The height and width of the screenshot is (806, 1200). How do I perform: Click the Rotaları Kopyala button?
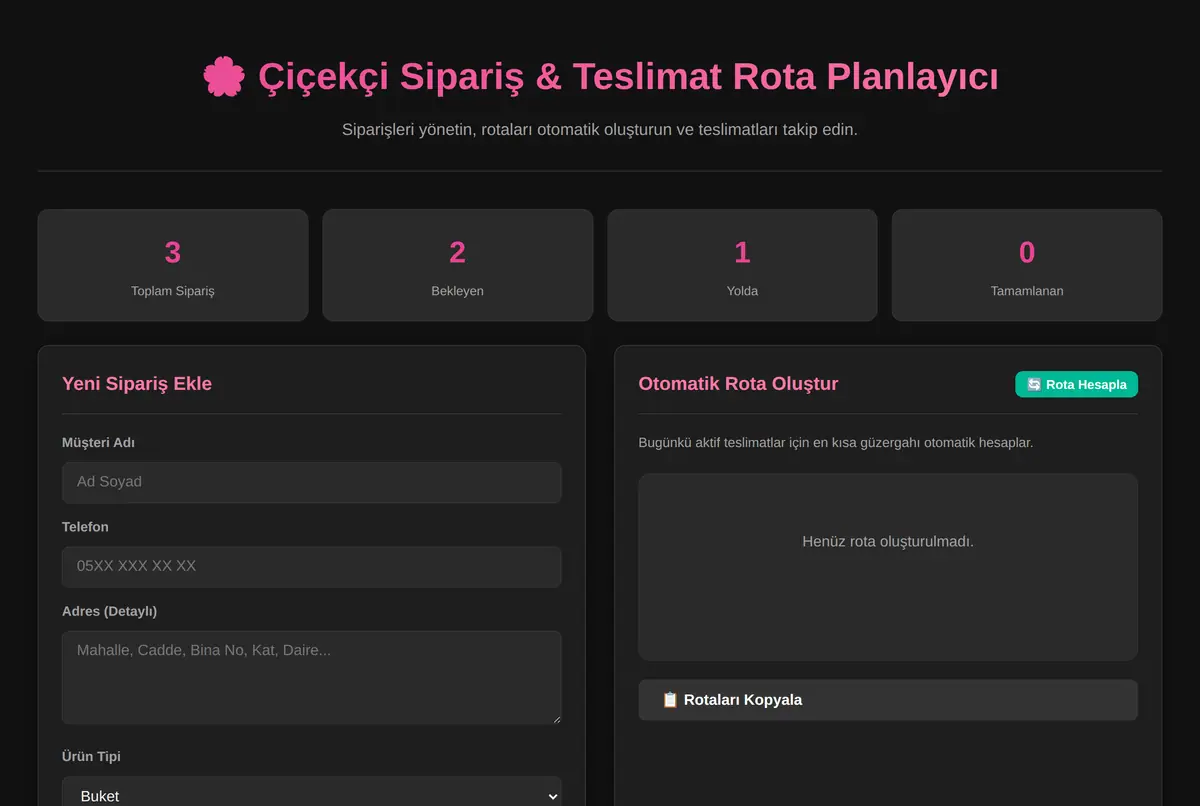(x=888, y=700)
